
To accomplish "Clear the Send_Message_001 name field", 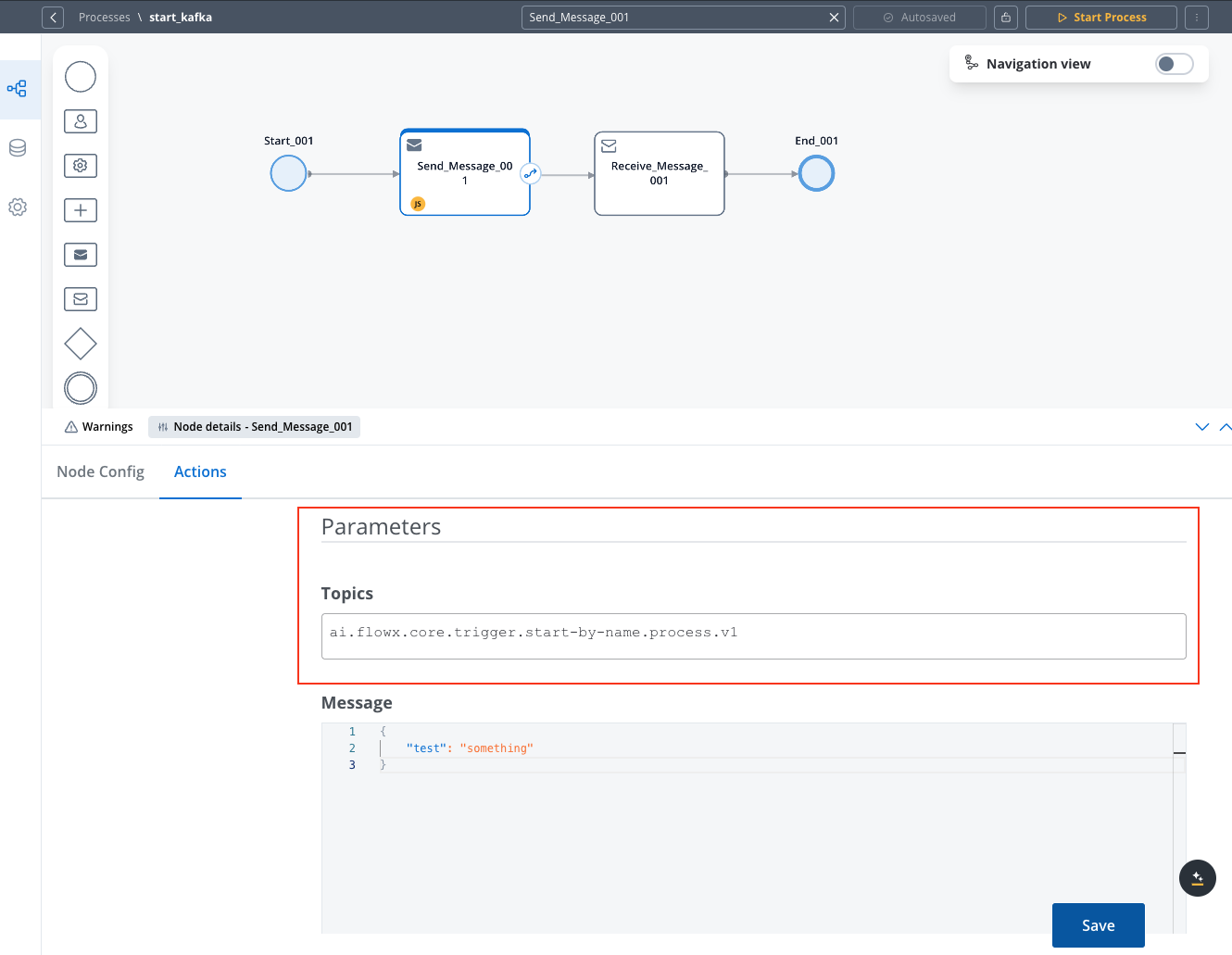I will click(834, 18).
